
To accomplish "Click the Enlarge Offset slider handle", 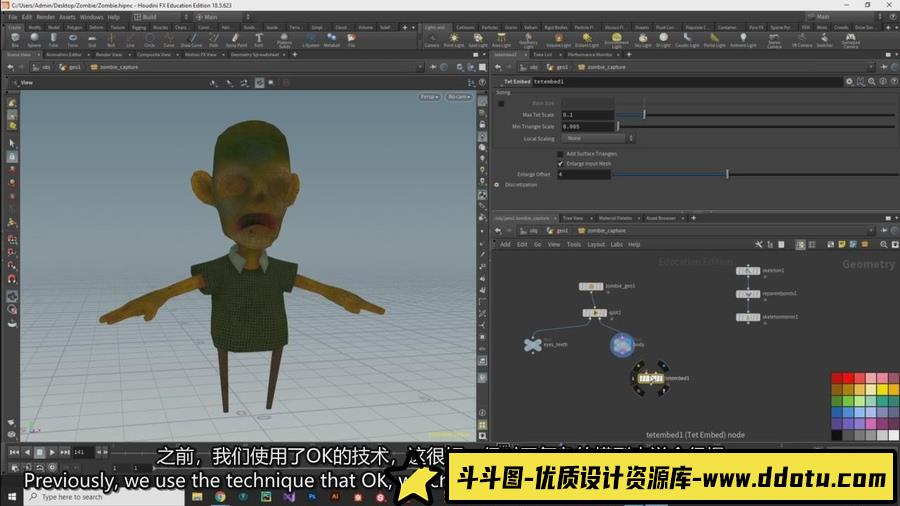I will pyautogui.click(x=727, y=174).
